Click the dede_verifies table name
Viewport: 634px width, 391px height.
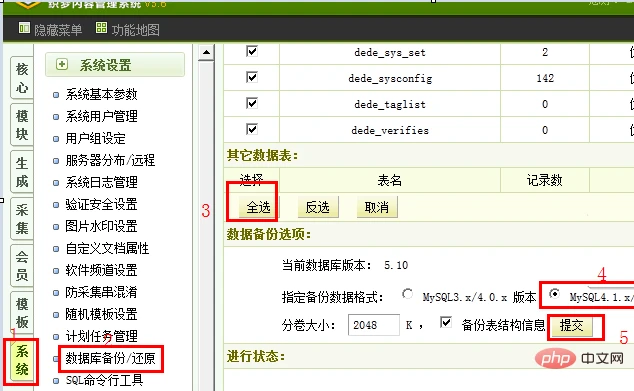(x=390, y=130)
